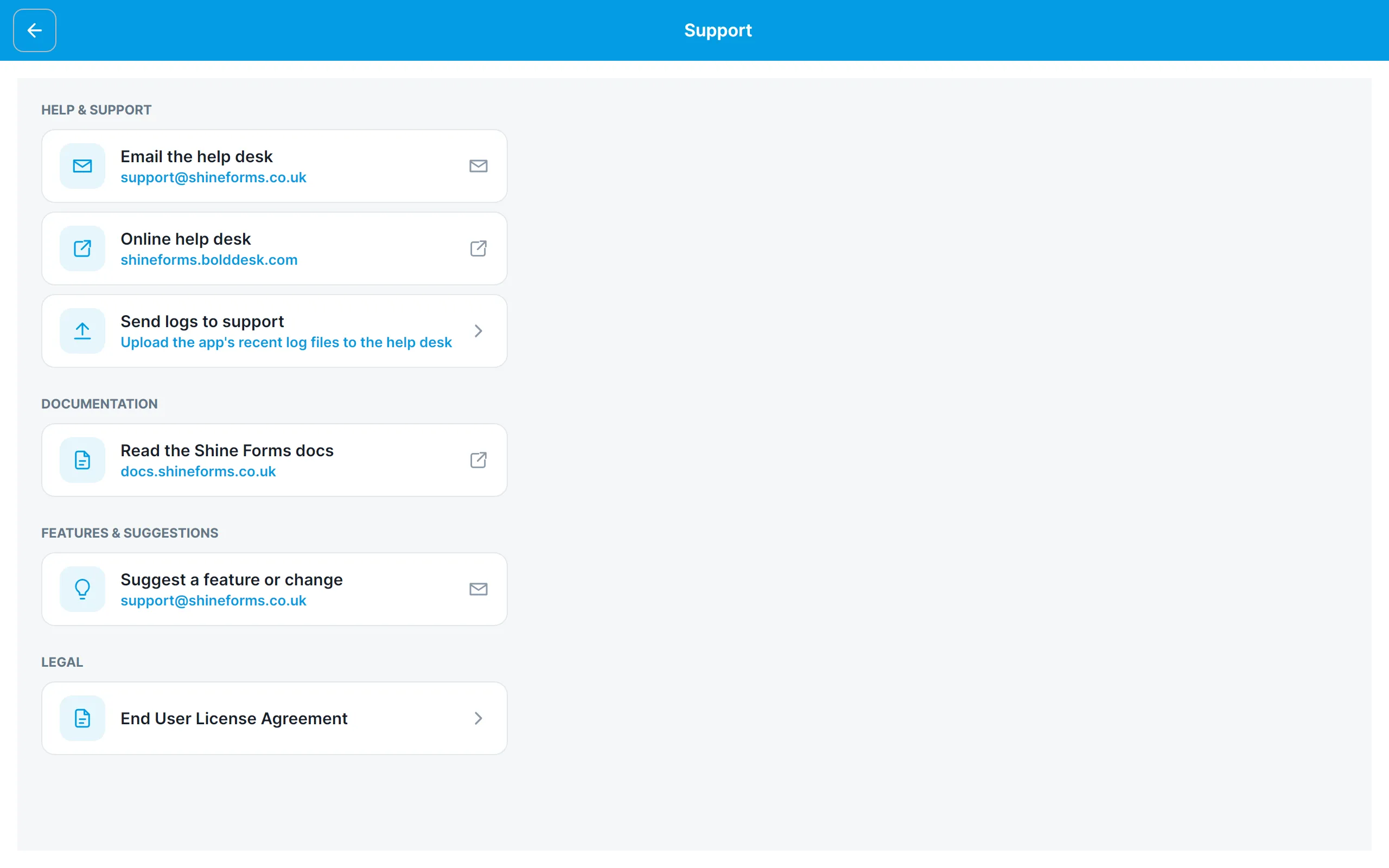Click the FEATURES & SUGGESTIONS section heading
Viewport: 1389px width, 868px height.
click(130, 533)
